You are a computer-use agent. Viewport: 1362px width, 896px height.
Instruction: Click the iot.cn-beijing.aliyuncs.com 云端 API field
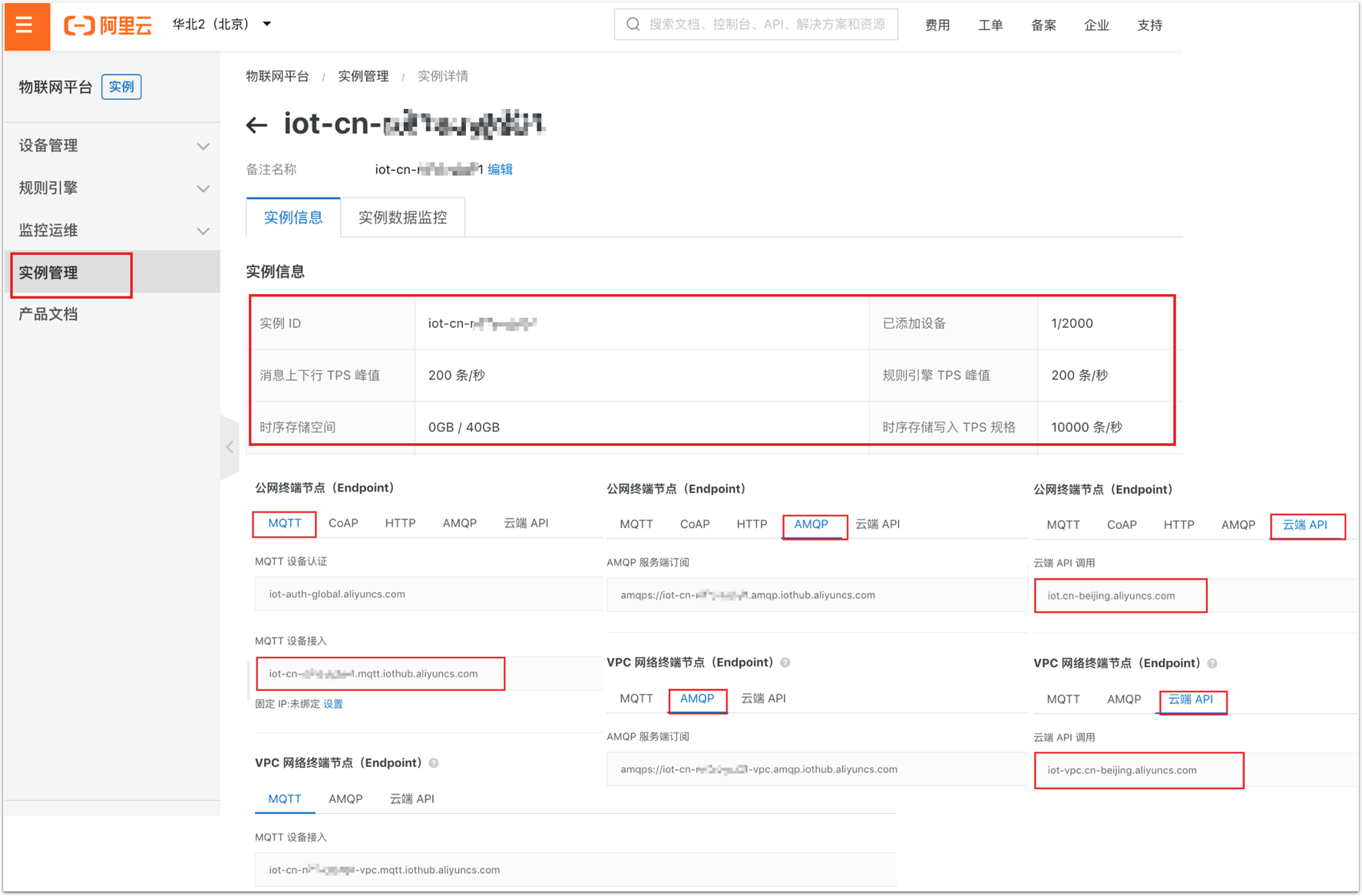coord(1195,596)
